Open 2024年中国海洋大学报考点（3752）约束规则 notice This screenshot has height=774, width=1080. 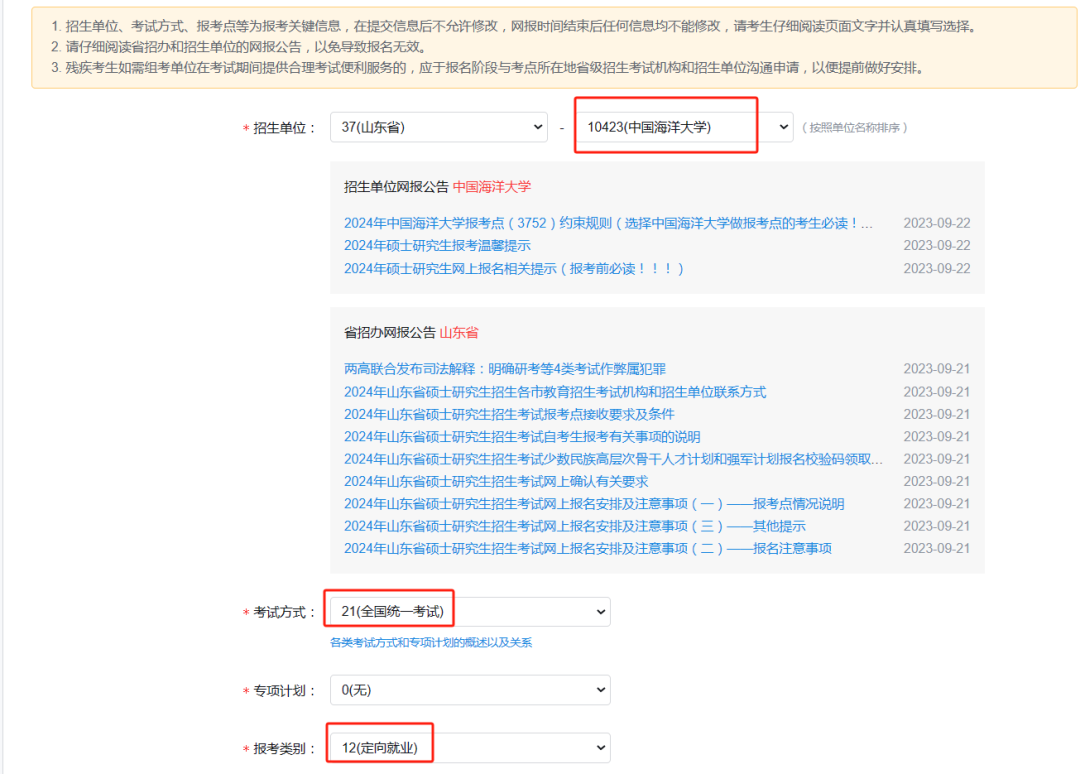(x=608, y=223)
